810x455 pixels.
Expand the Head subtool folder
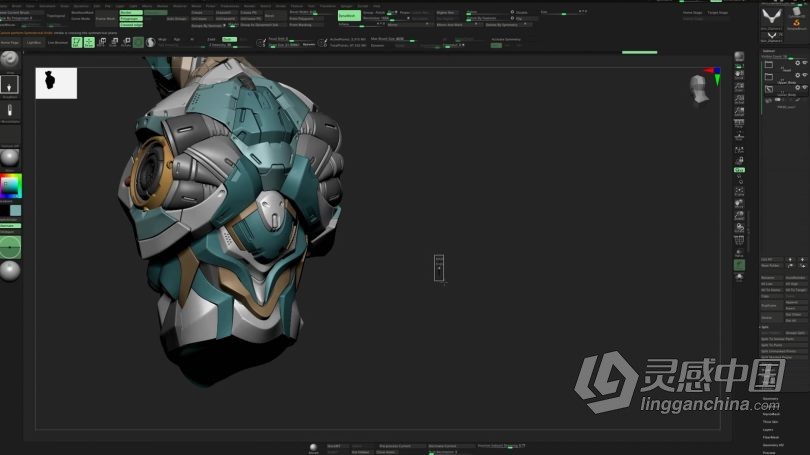click(x=769, y=64)
